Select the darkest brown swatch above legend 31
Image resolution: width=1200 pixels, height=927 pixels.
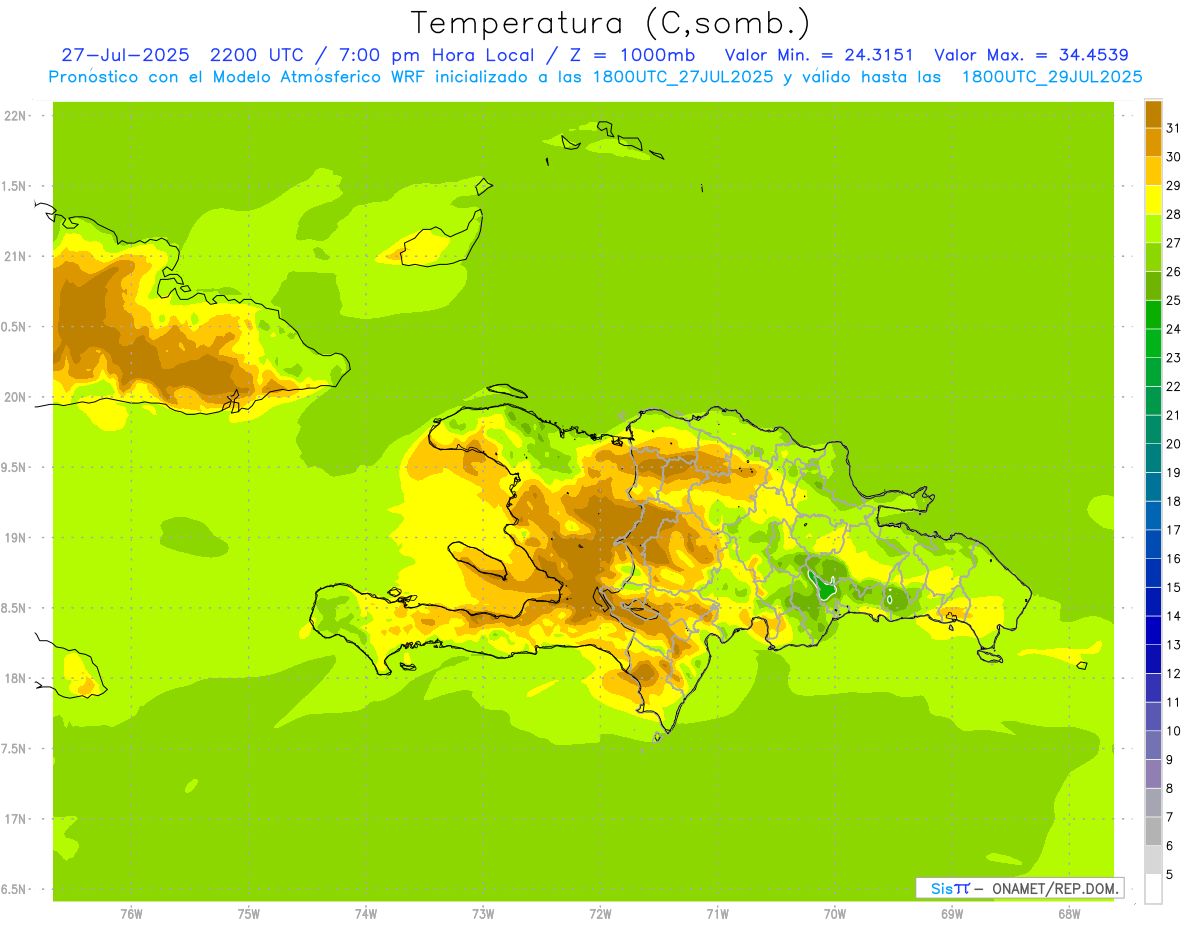pyautogui.click(x=1153, y=114)
